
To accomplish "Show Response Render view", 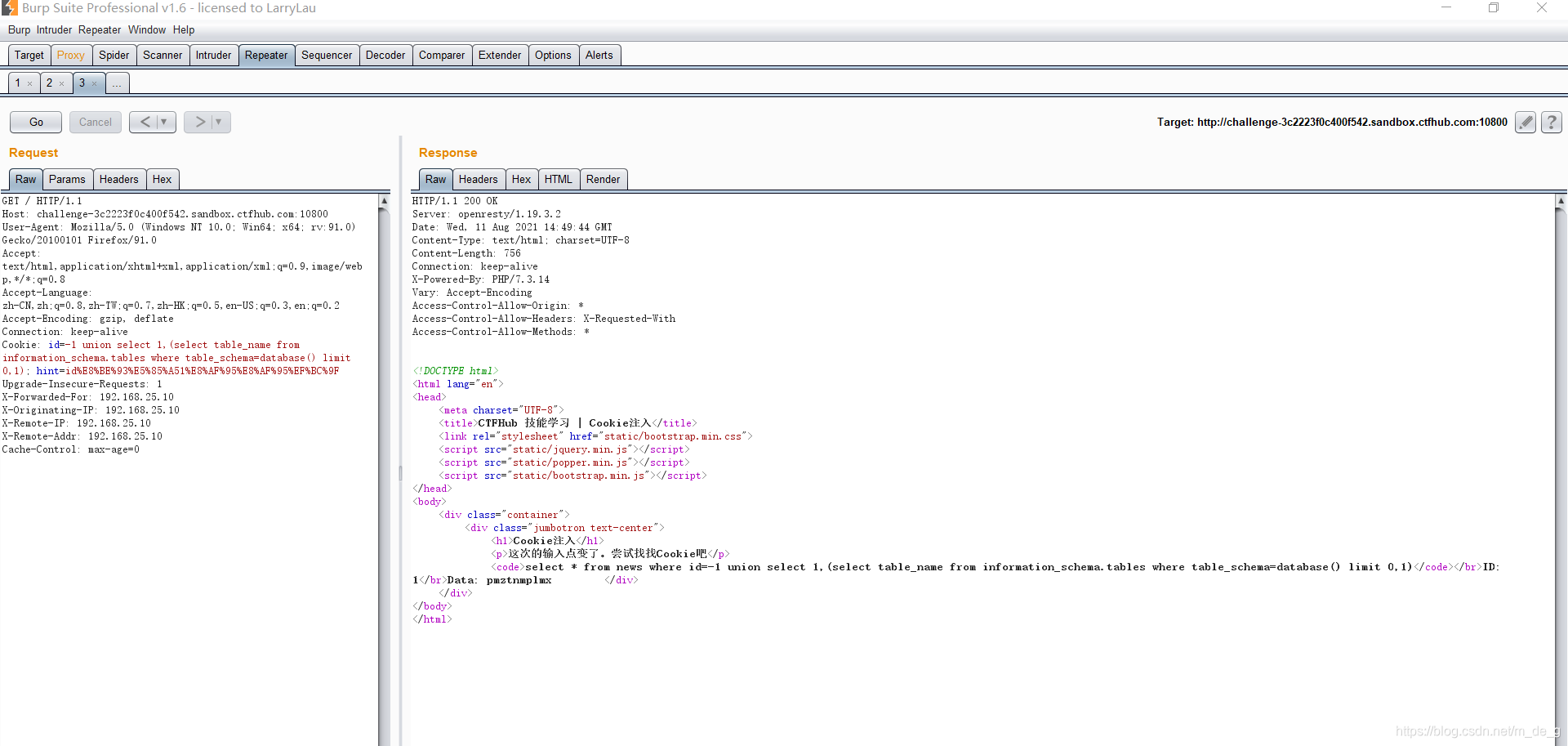I will (604, 179).
